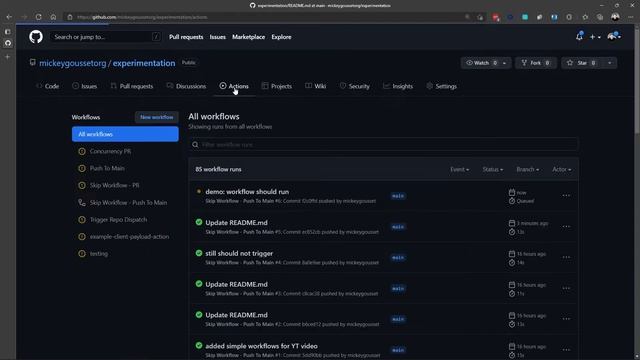
Task: Go to the browser home page
Action: 53,17
